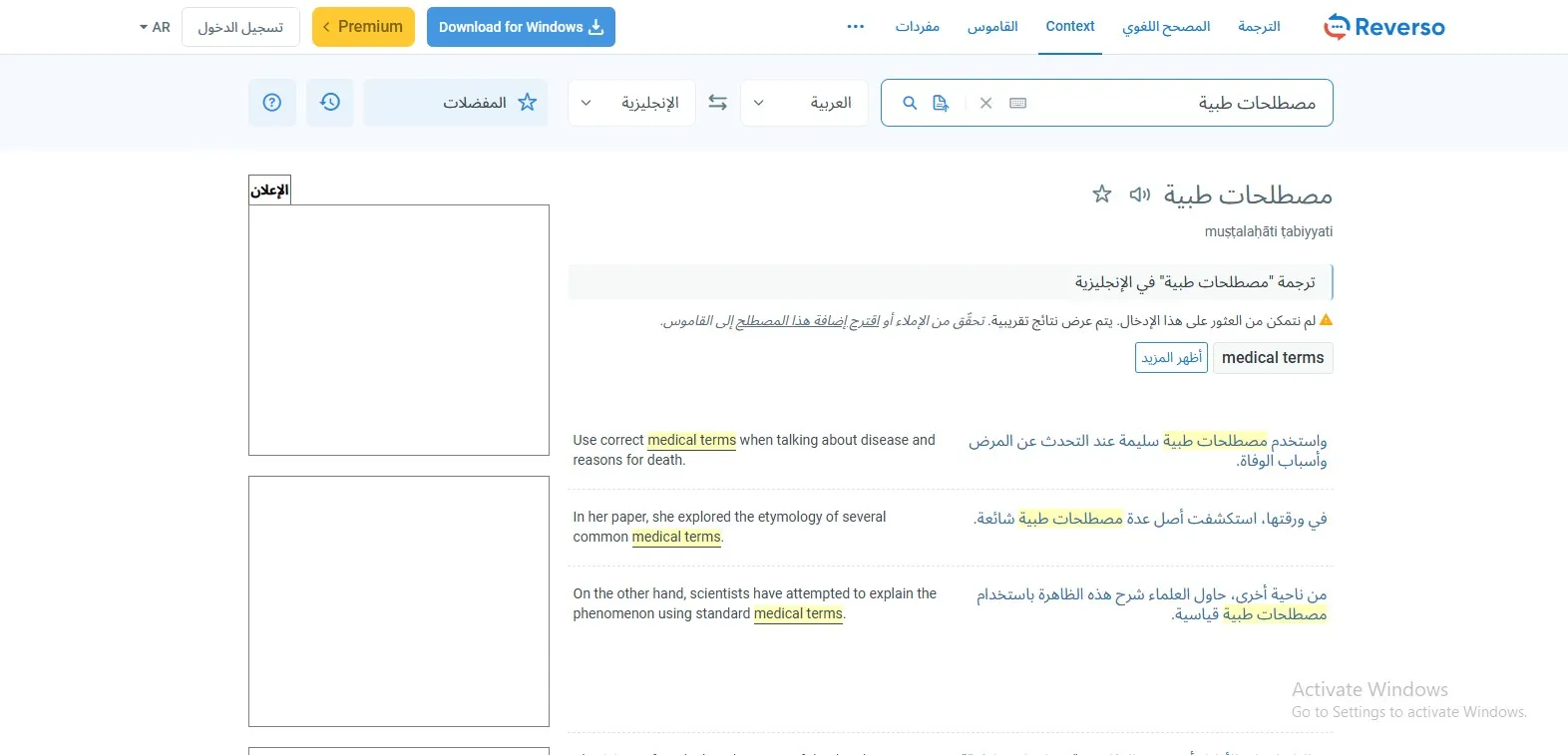This screenshot has width=1568, height=755.
Task: Click the warning triangle icon
Action: [1326, 320]
